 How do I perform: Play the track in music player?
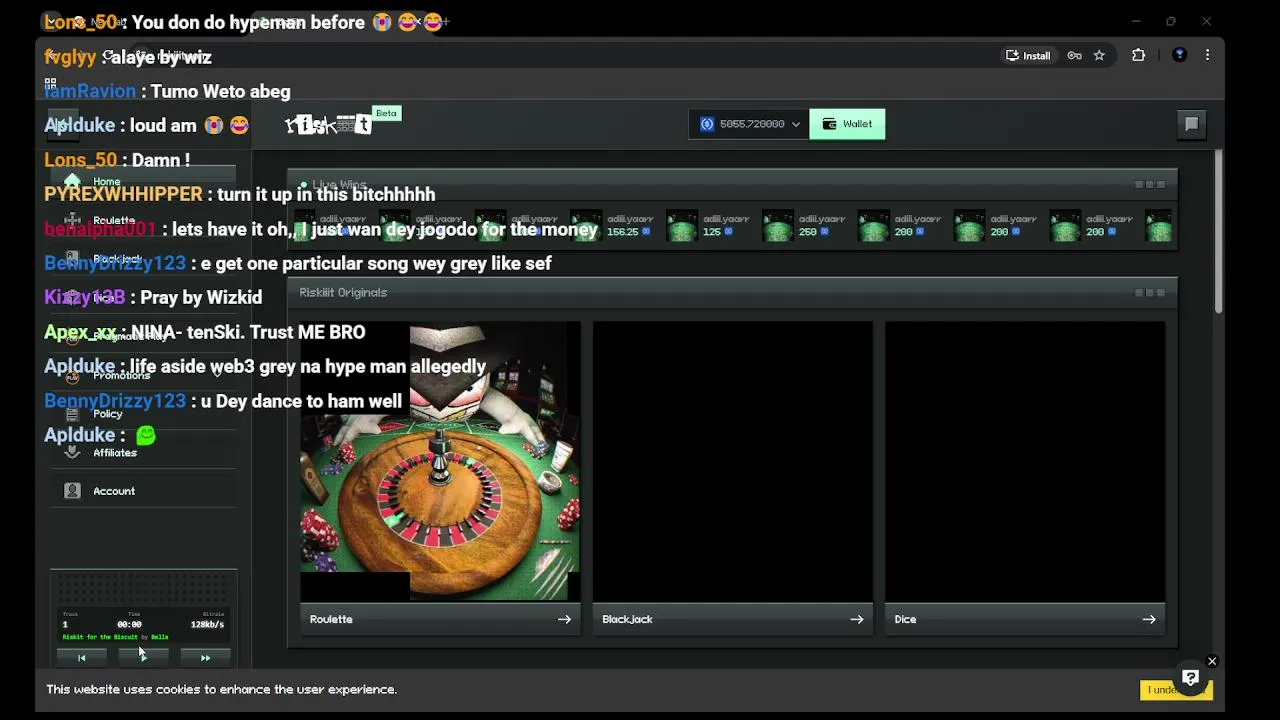[x=144, y=658]
